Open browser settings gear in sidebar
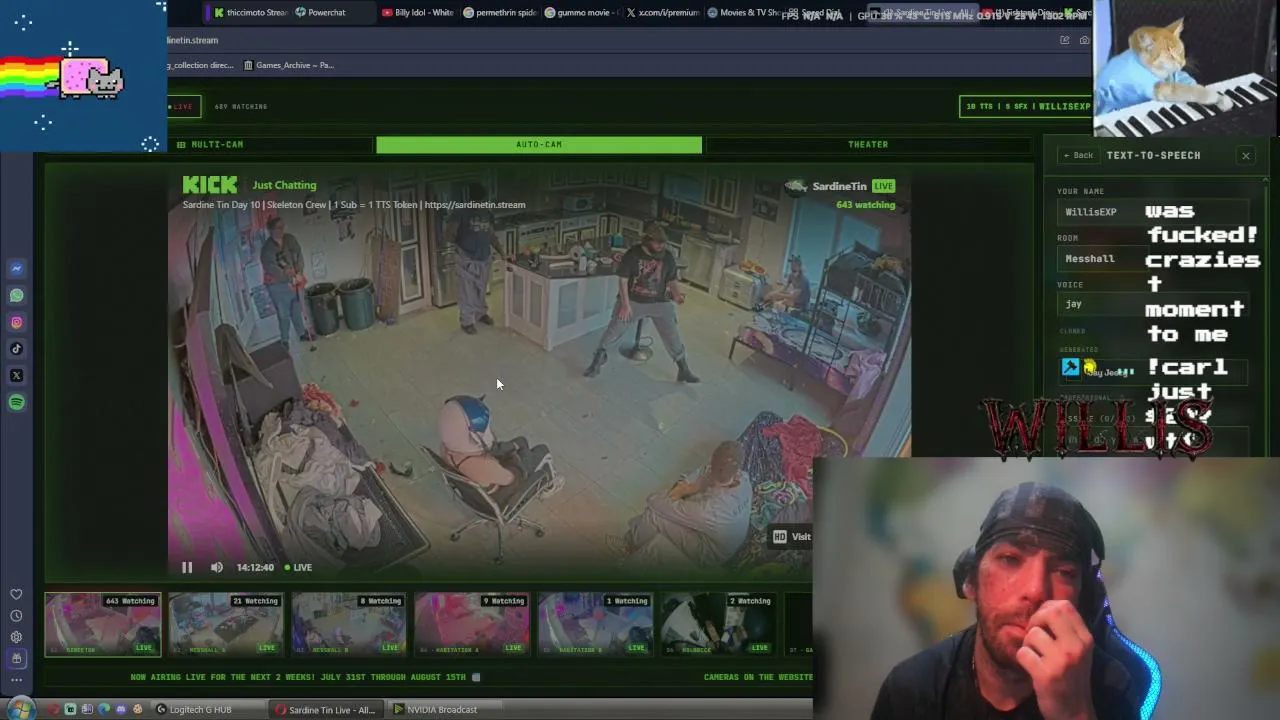 [x=16, y=637]
